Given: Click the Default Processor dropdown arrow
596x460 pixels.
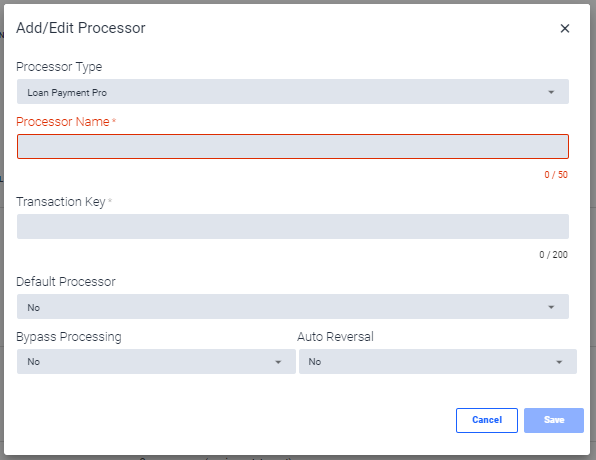Looking at the screenshot, I should coord(551,307).
